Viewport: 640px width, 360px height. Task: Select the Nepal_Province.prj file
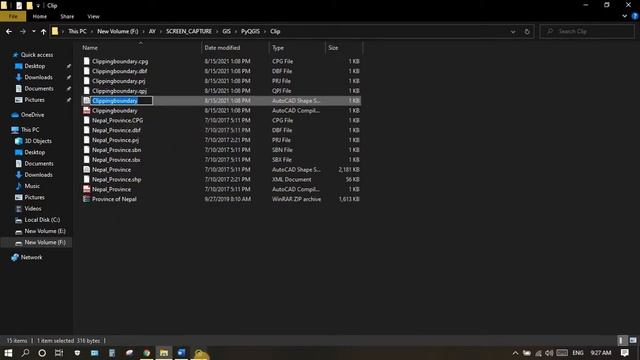point(116,140)
